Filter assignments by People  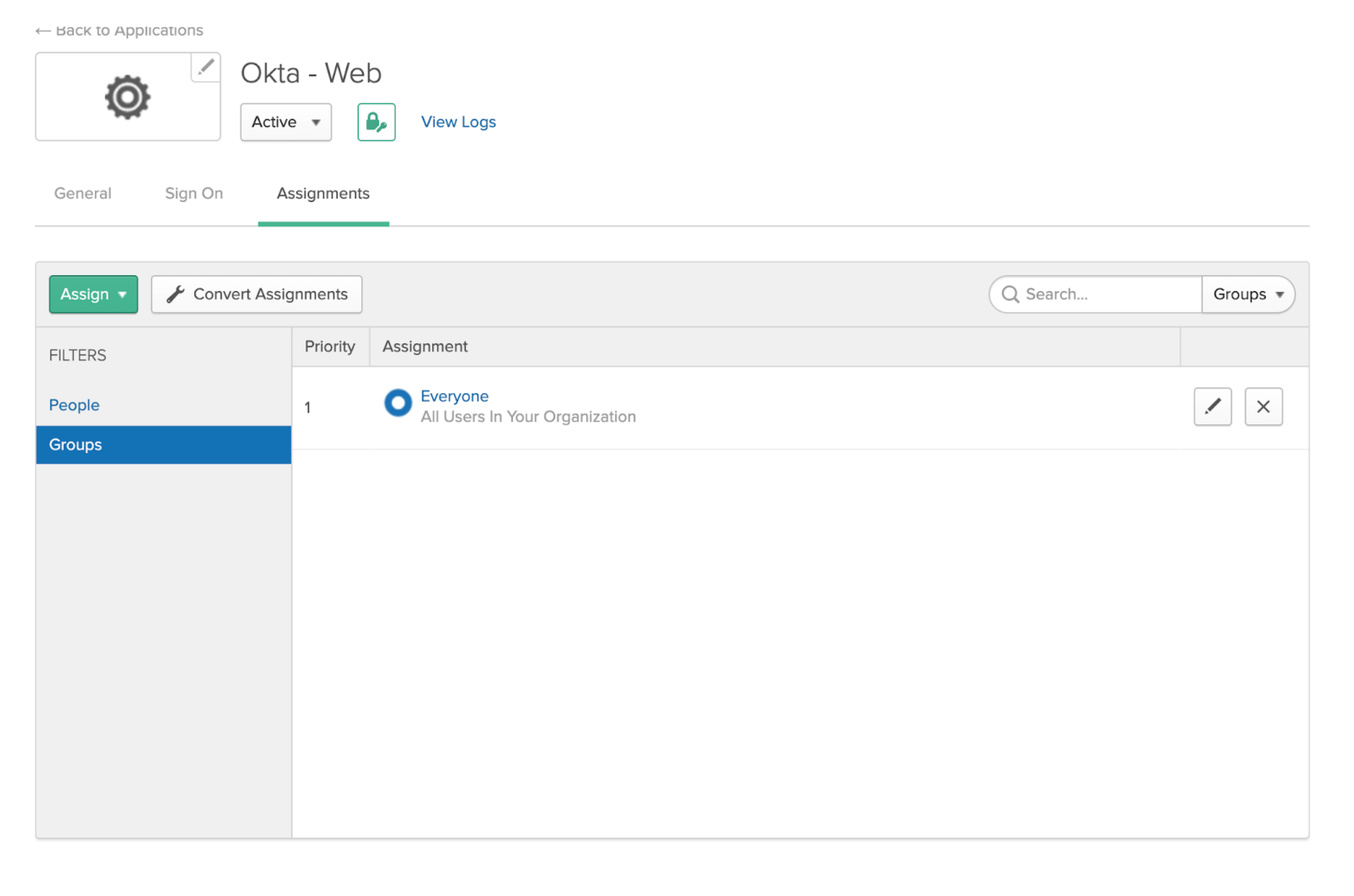(74, 405)
